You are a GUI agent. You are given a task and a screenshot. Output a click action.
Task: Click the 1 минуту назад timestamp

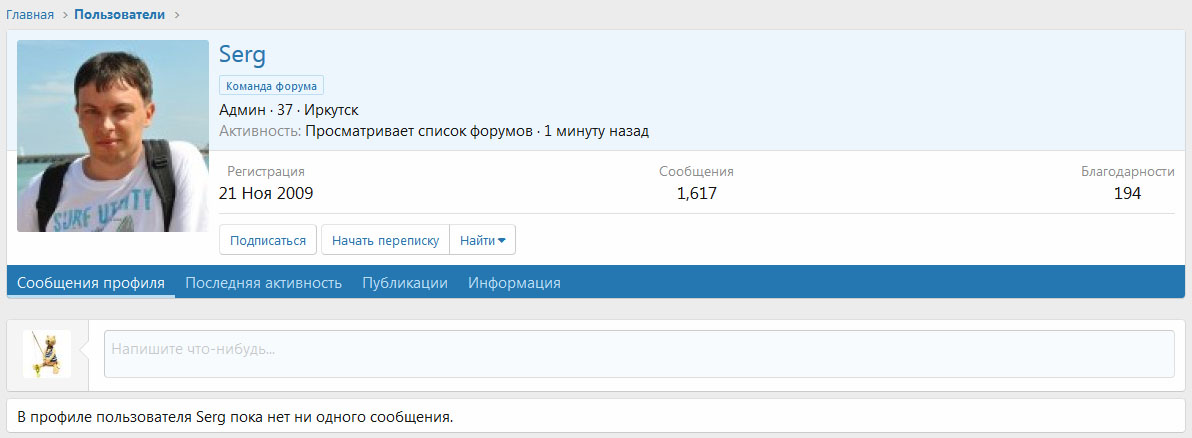tap(596, 131)
